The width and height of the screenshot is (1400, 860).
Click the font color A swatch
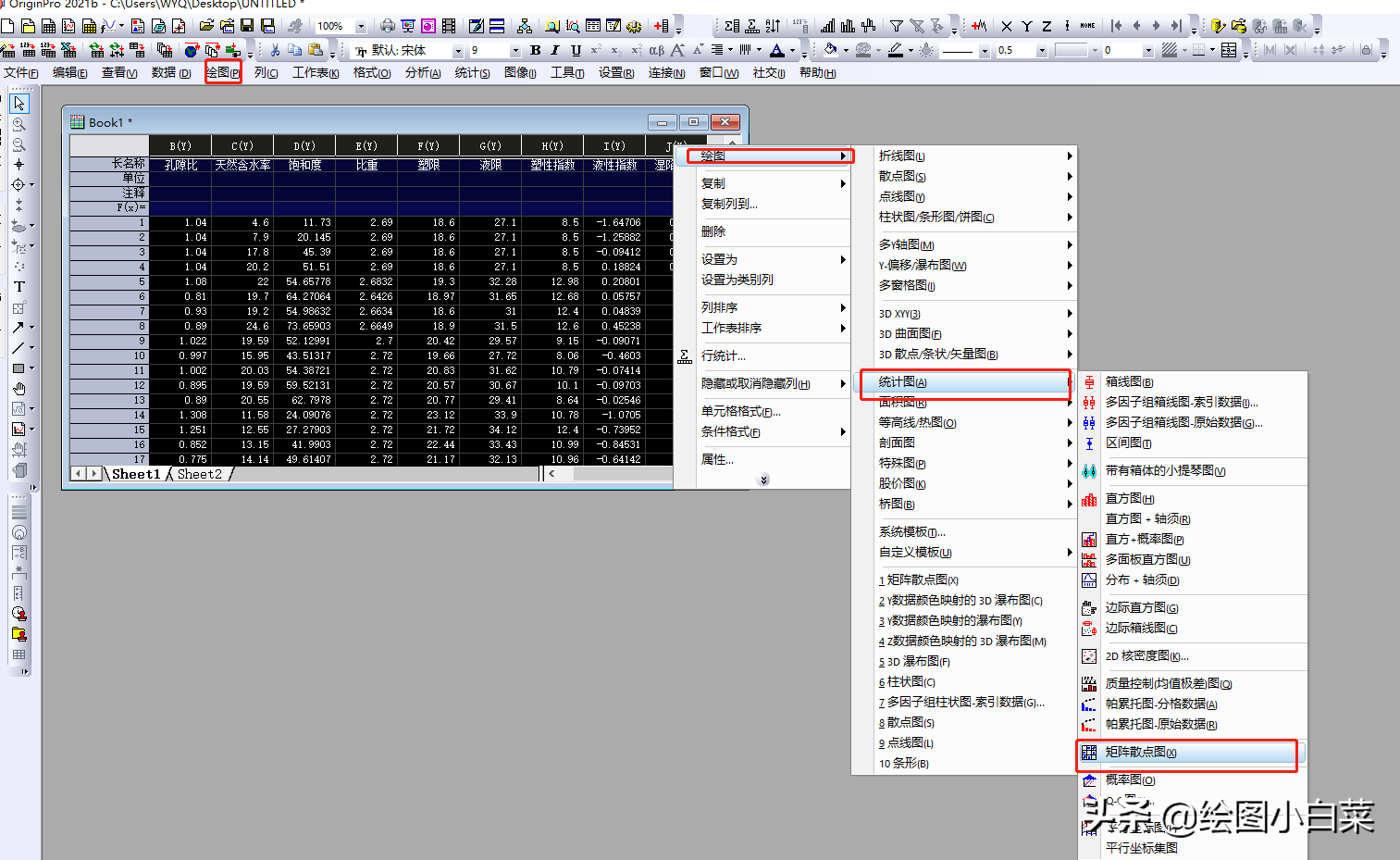point(777,50)
